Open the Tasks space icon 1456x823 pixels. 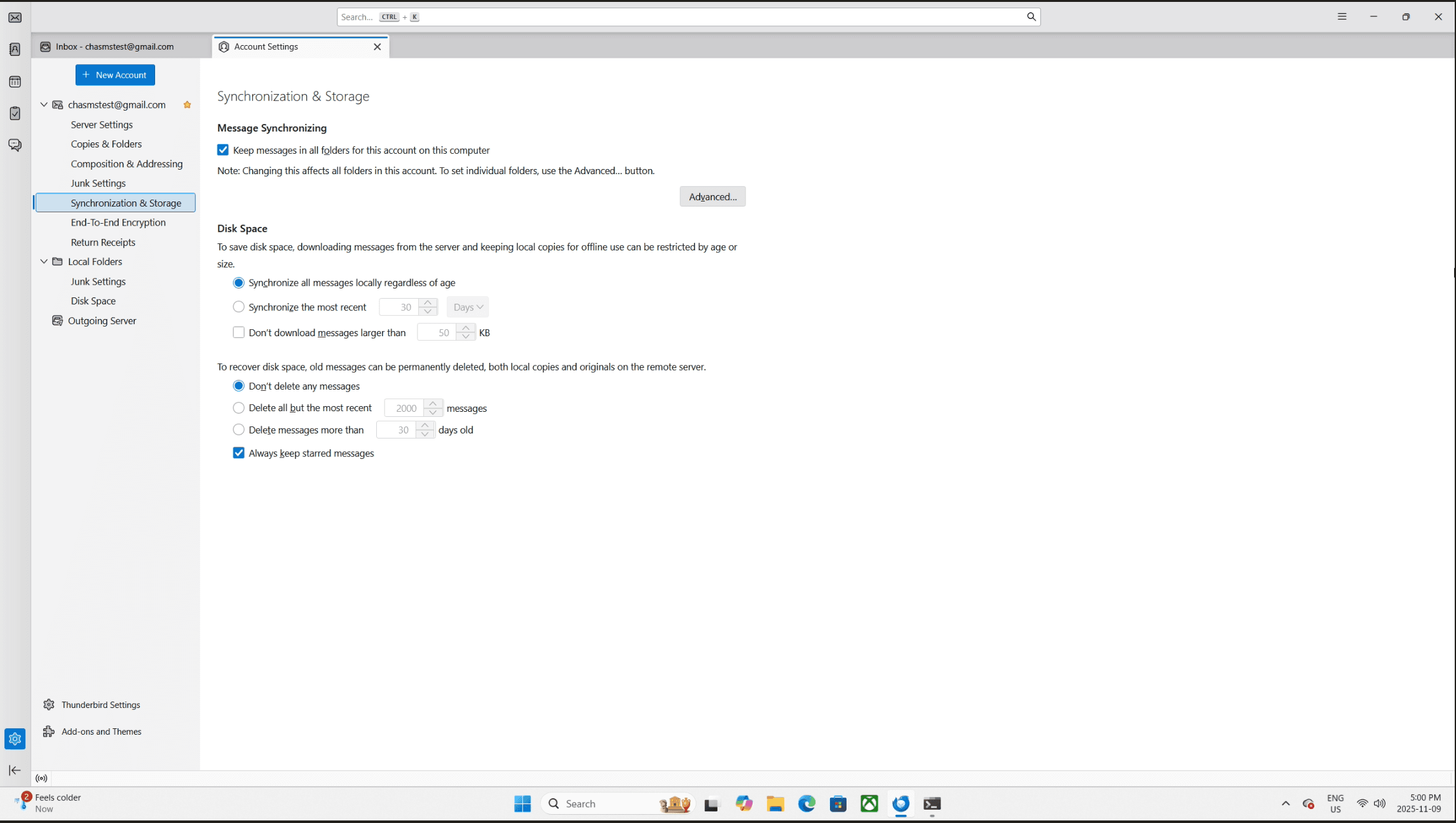[15, 113]
